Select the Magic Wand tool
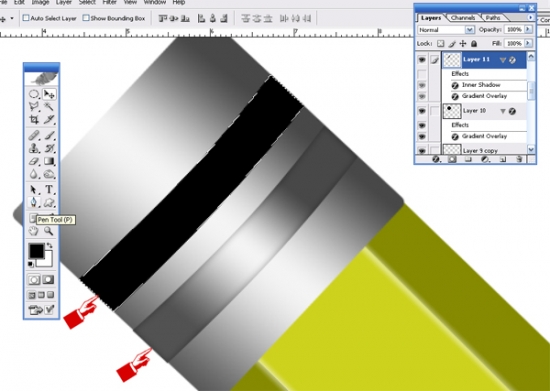Image resolution: width=550 pixels, height=391 pixels. [49, 107]
